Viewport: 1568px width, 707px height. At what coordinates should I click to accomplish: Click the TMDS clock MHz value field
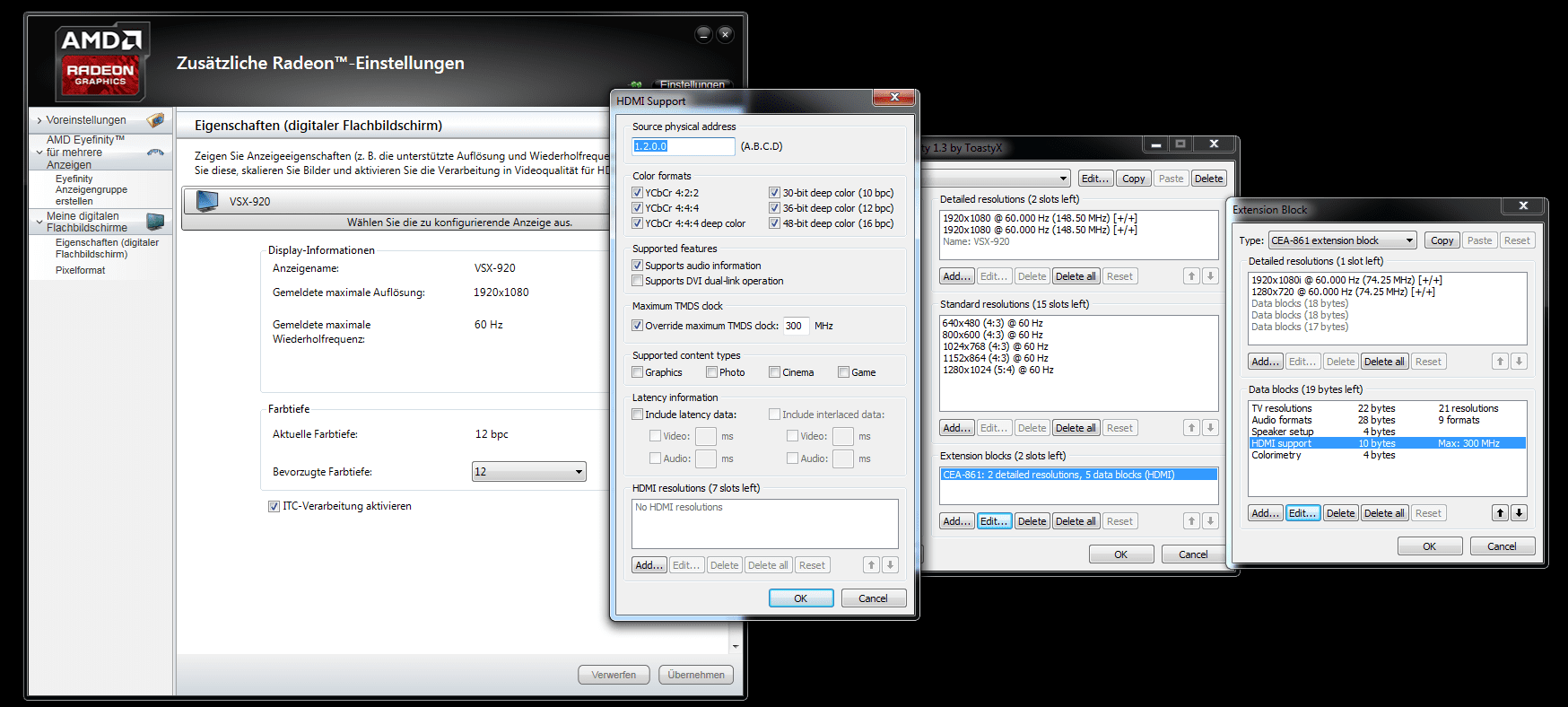(x=797, y=326)
